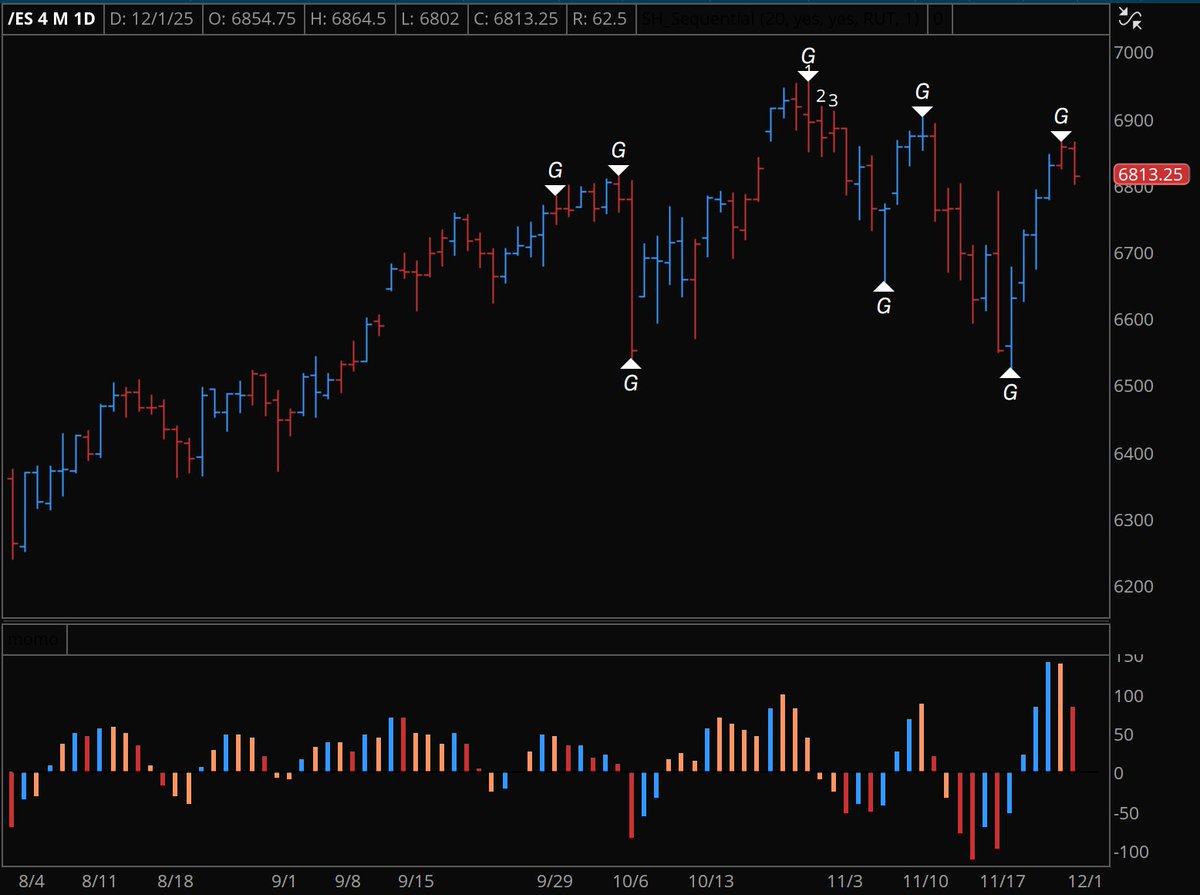Click the count label 2 on the chart
The height and width of the screenshot is (895, 1200).
pos(821,96)
